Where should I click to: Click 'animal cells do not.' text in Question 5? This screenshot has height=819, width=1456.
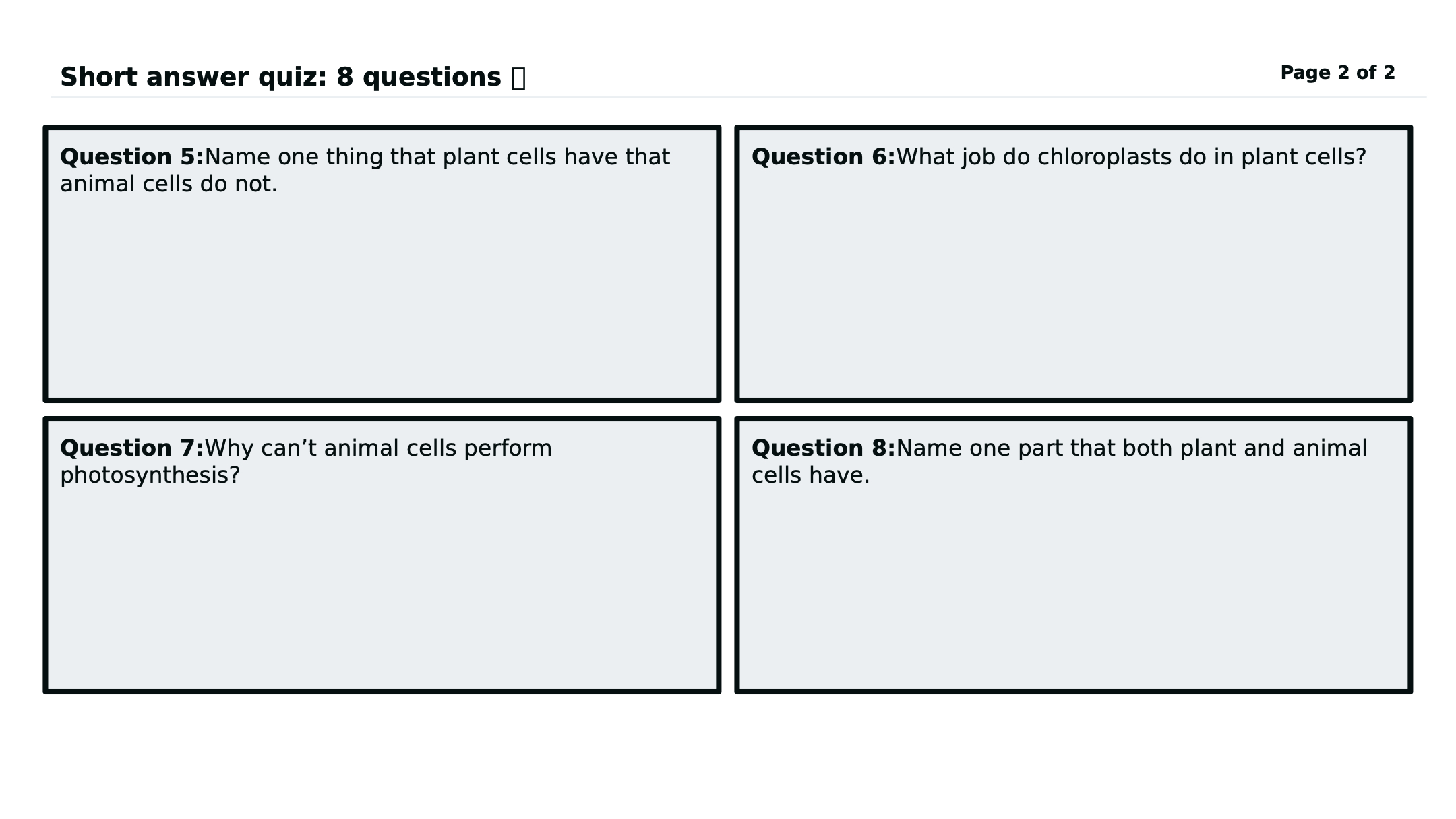pos(169,184)
